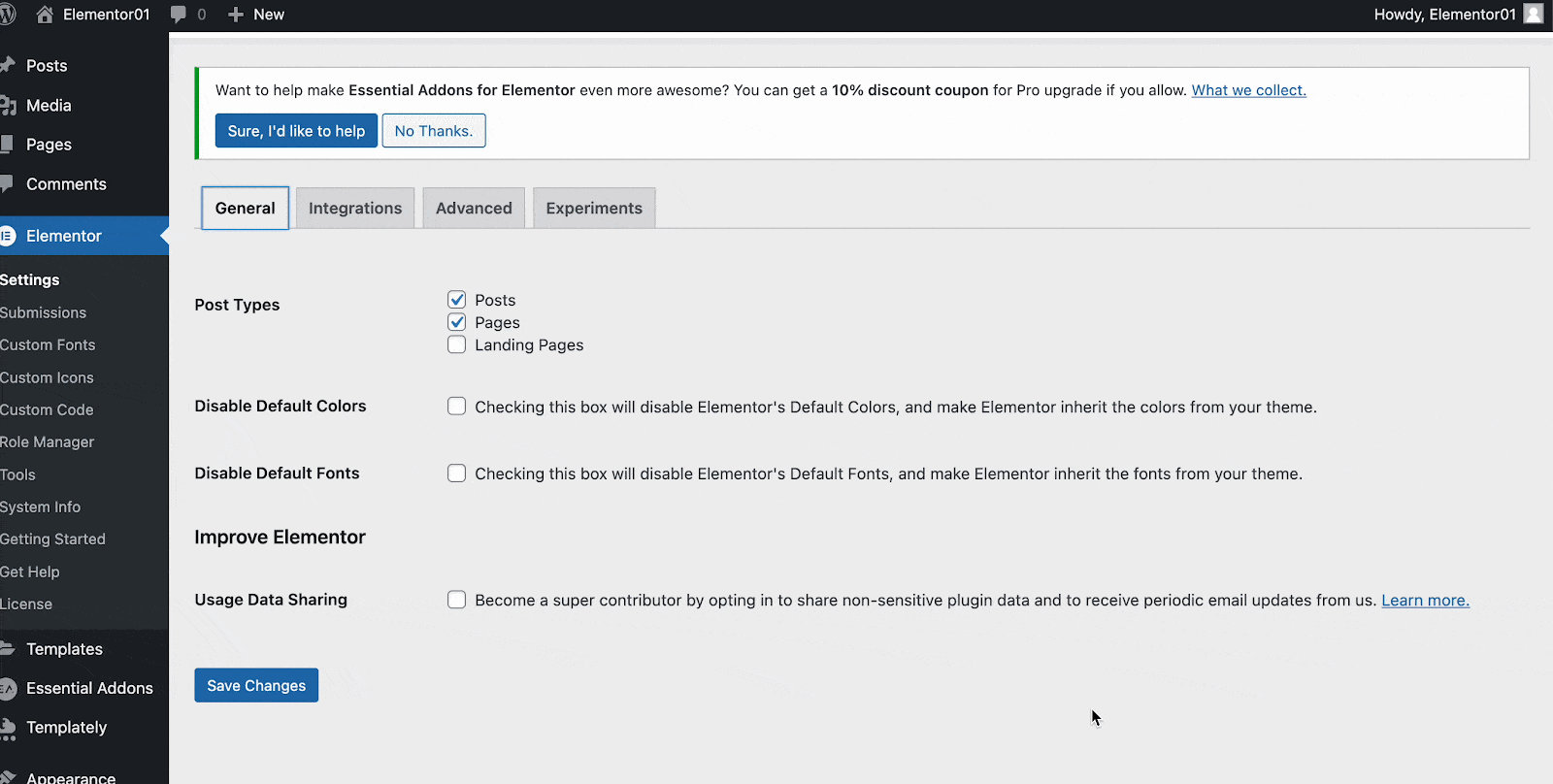Image resolution: width=1553 pixels, height=784 pixels.
Task: Click the Templately icon in sidebar
Action: (x=8, y=728)
